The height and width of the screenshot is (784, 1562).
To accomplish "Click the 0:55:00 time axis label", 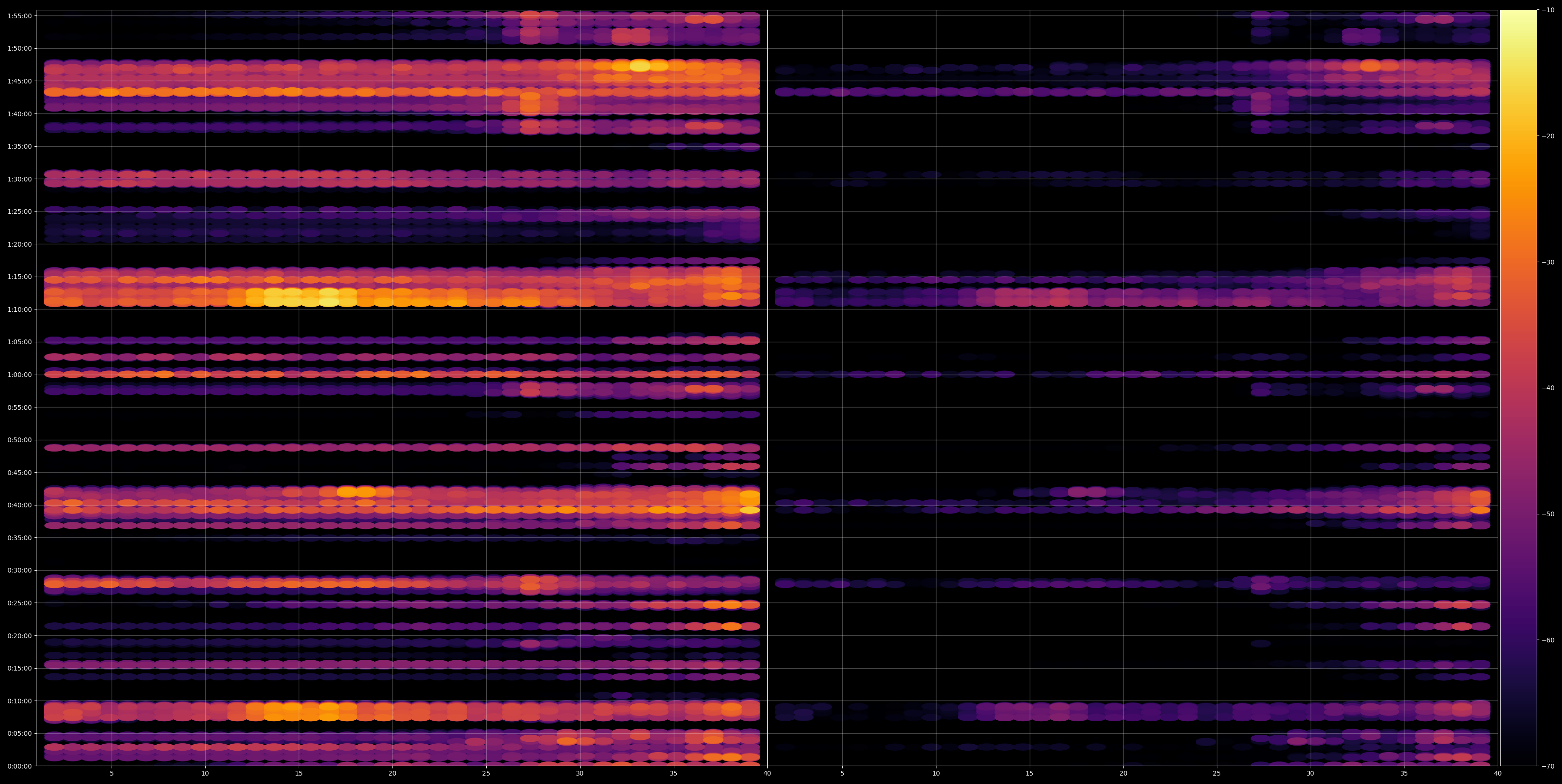I will (x=19, y=407).
